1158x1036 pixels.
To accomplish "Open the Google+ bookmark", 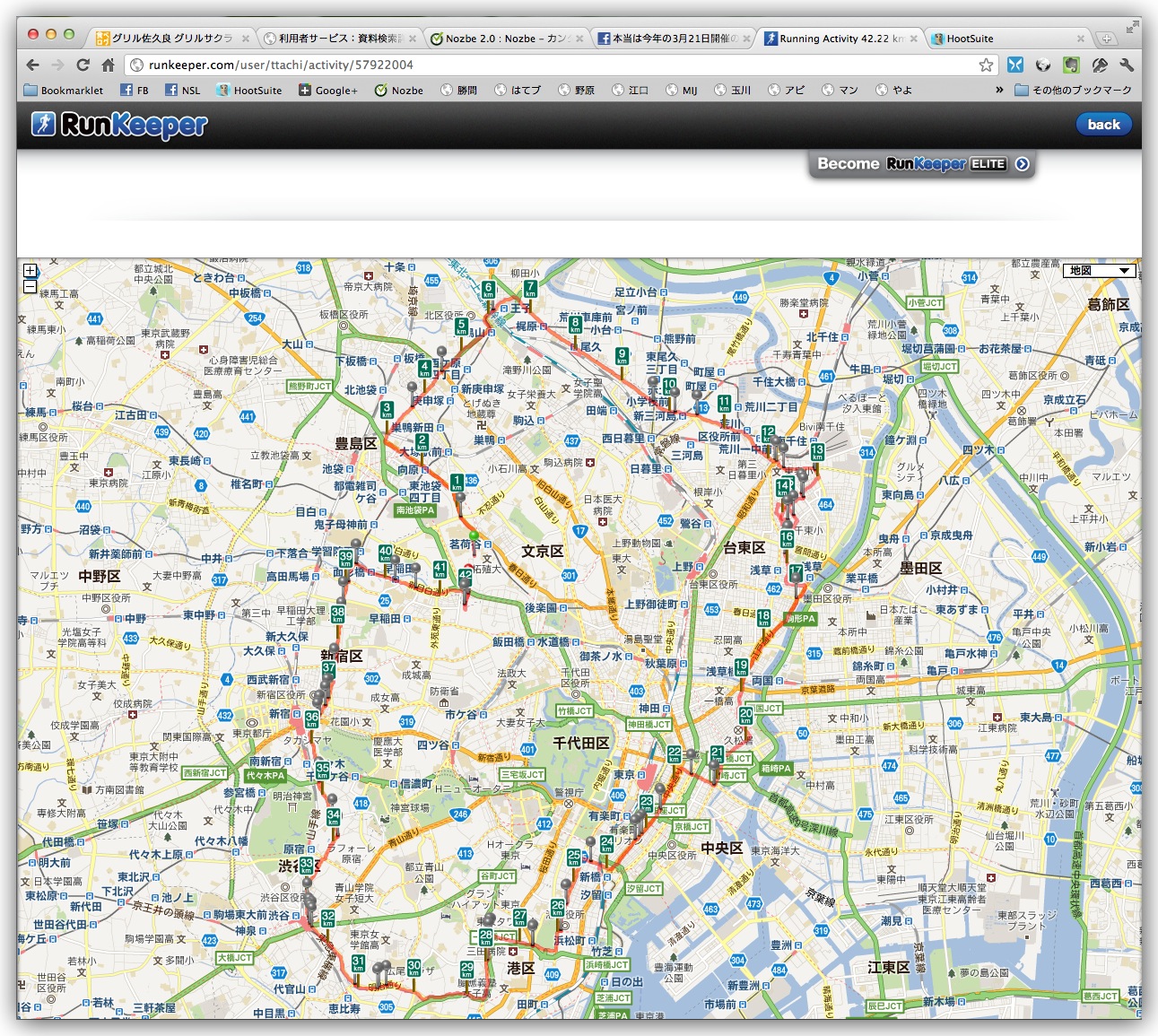I will point(328,90).
